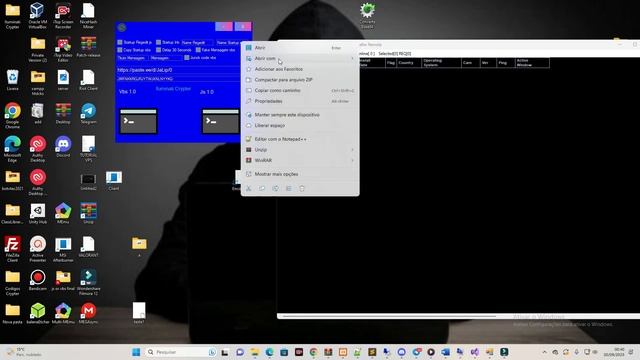Click Mostrar mais opções entry
Image resolution: width=640 pixels, height=360 pixels.
pos(300,174)
